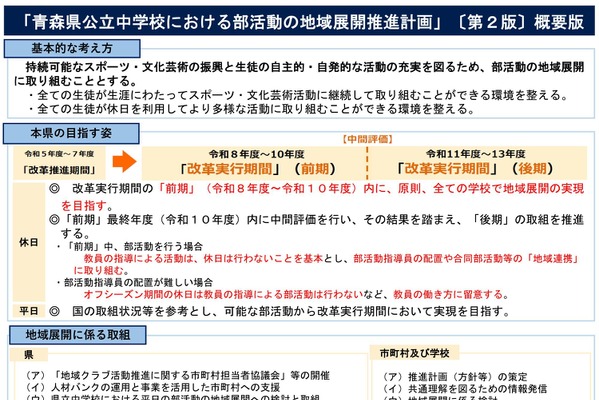Click the 令和5年度～7年度 label

(59, 154)
